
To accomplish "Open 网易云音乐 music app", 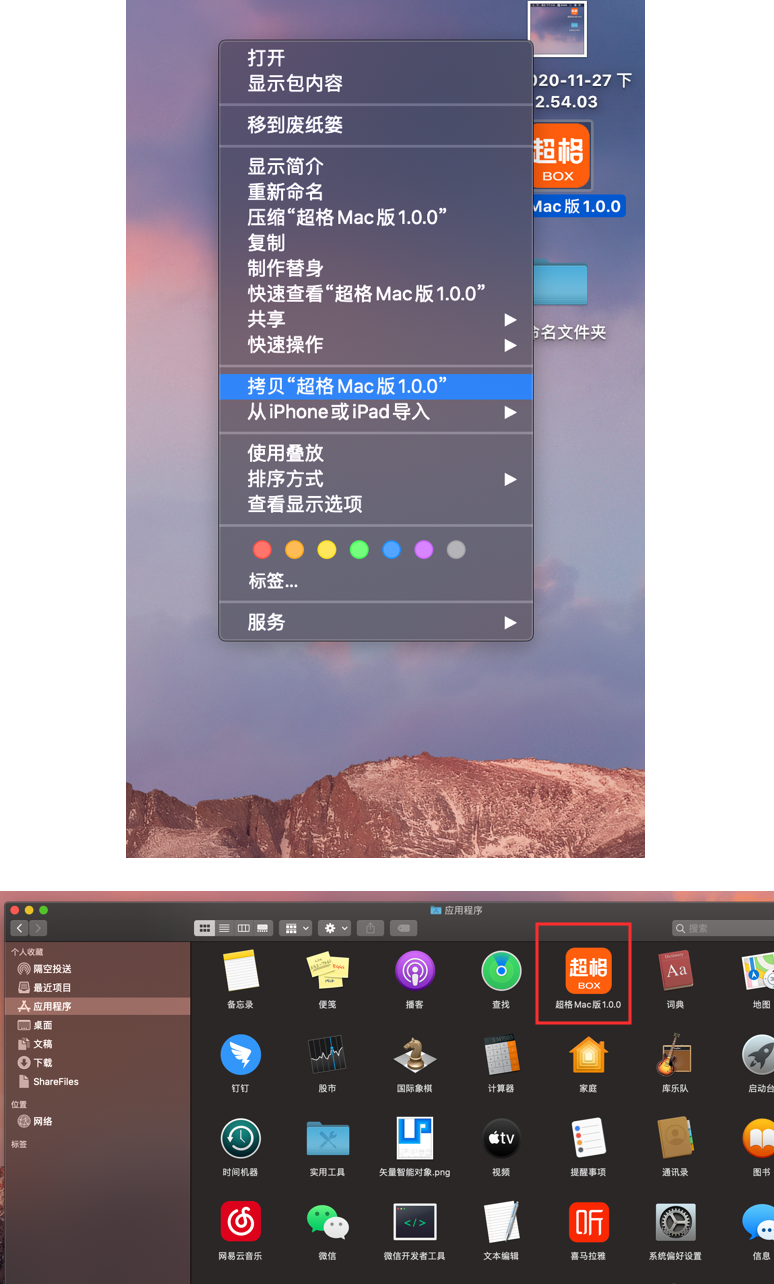I will (x=240, y=1222).
